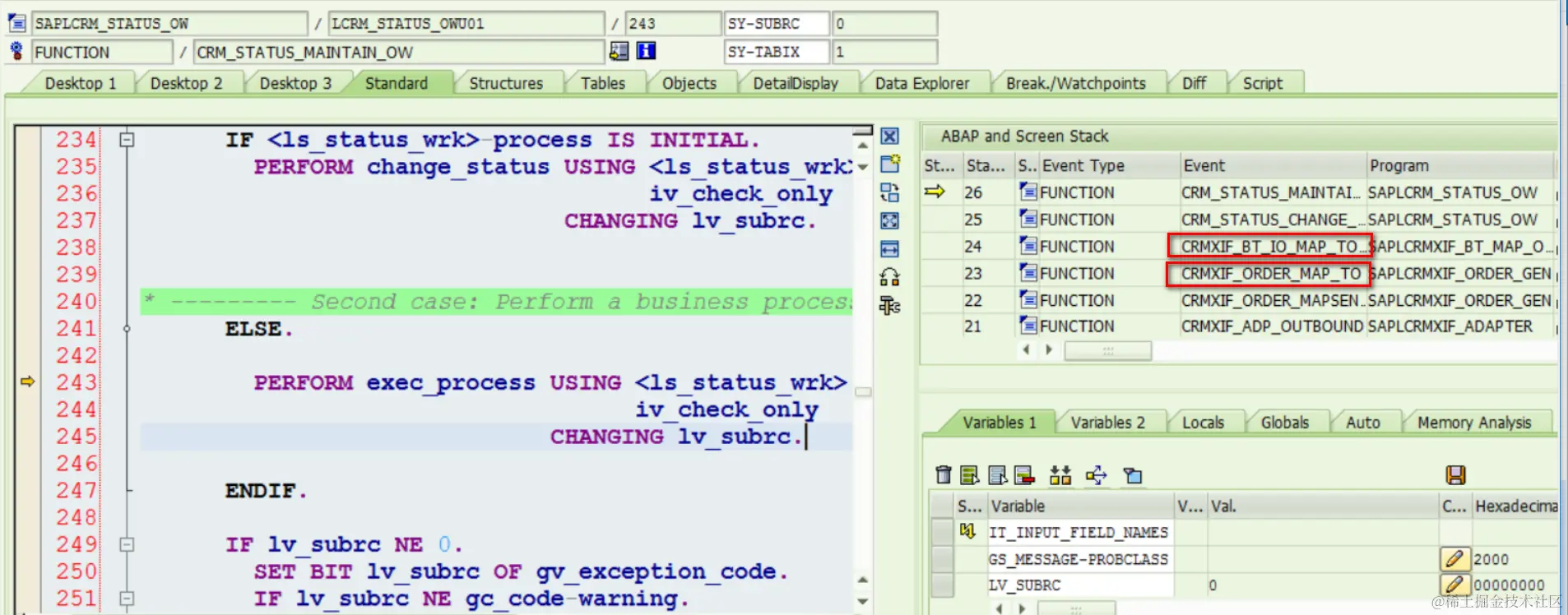Click the Full Screen icon beside the editor
This screenshot has height=615, width=1568.
coord(889,220)
